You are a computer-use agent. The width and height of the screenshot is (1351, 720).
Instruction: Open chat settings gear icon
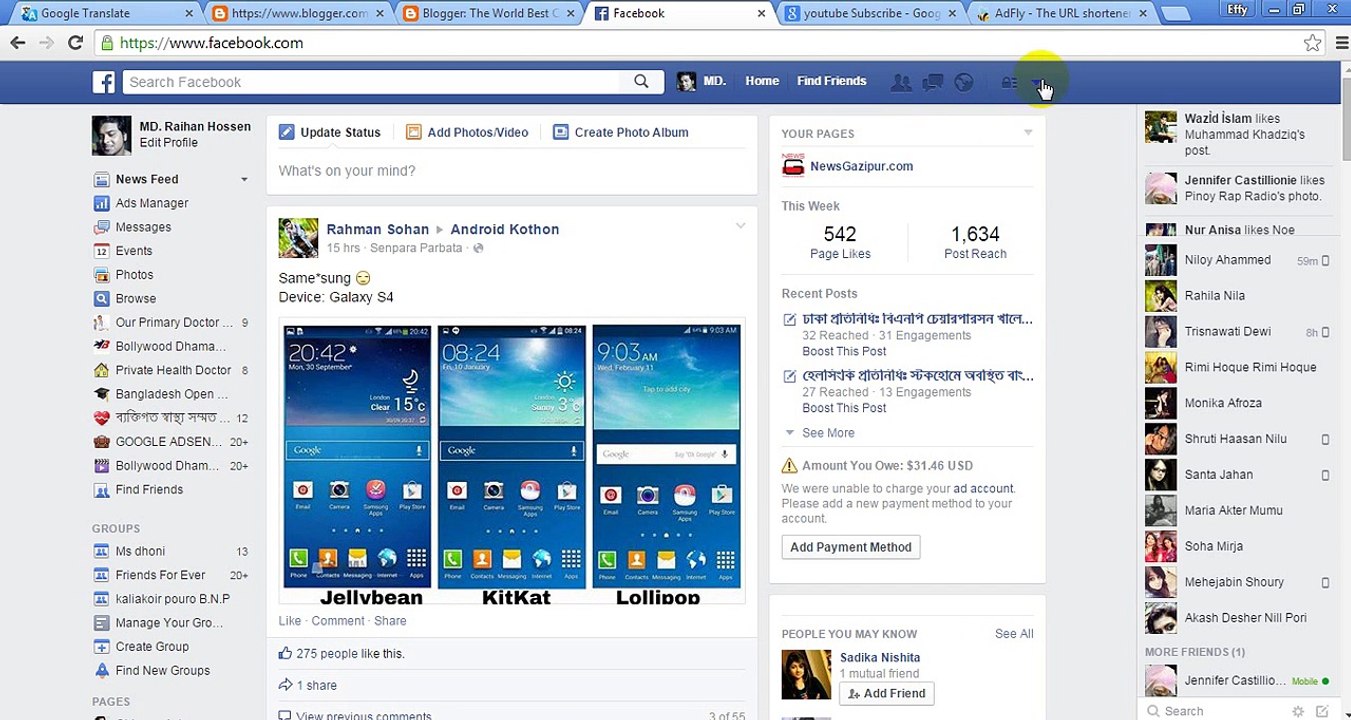tap(1298, 711)
